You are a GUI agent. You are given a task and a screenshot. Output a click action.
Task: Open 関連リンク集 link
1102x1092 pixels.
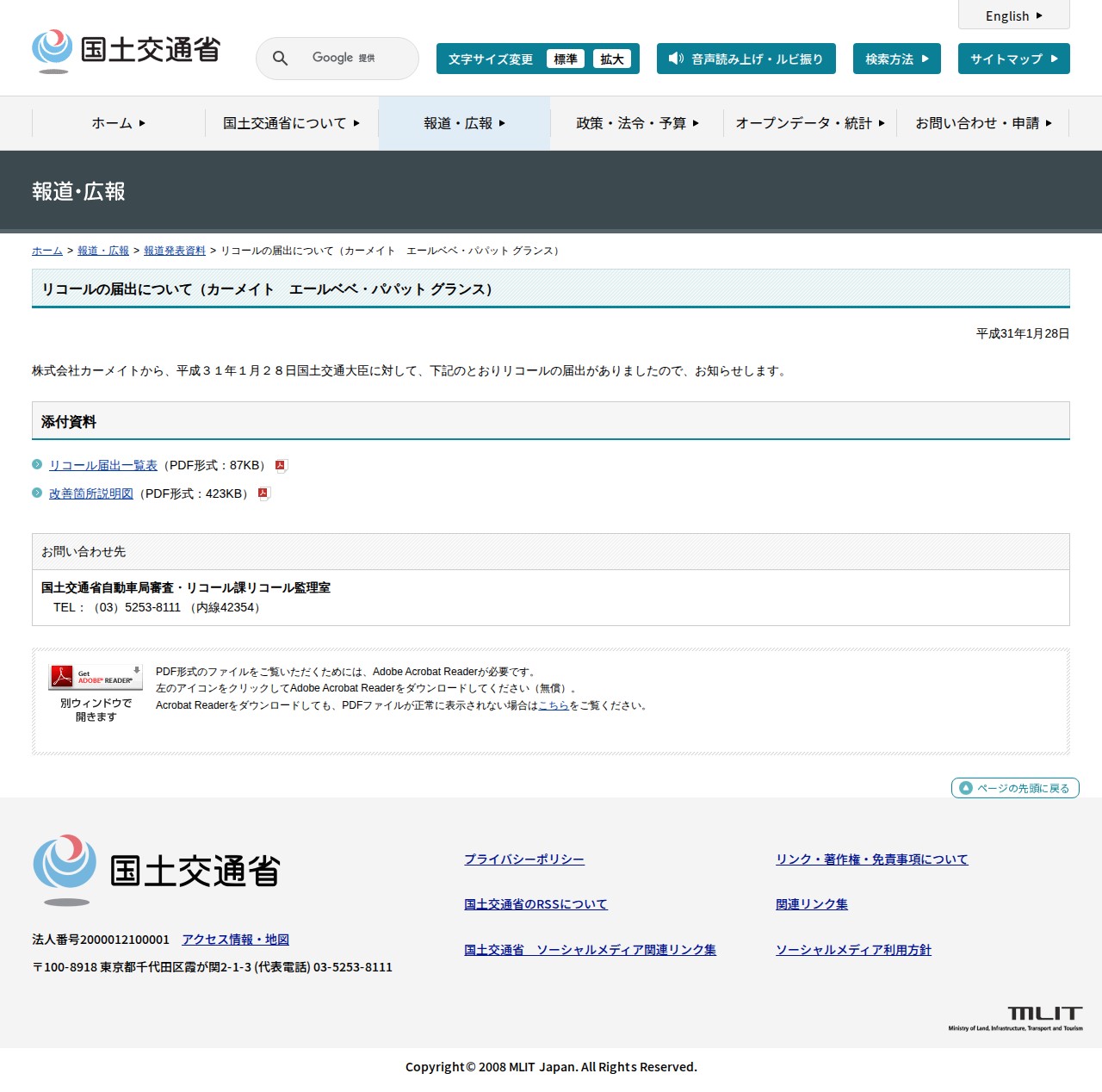(812, 904)
